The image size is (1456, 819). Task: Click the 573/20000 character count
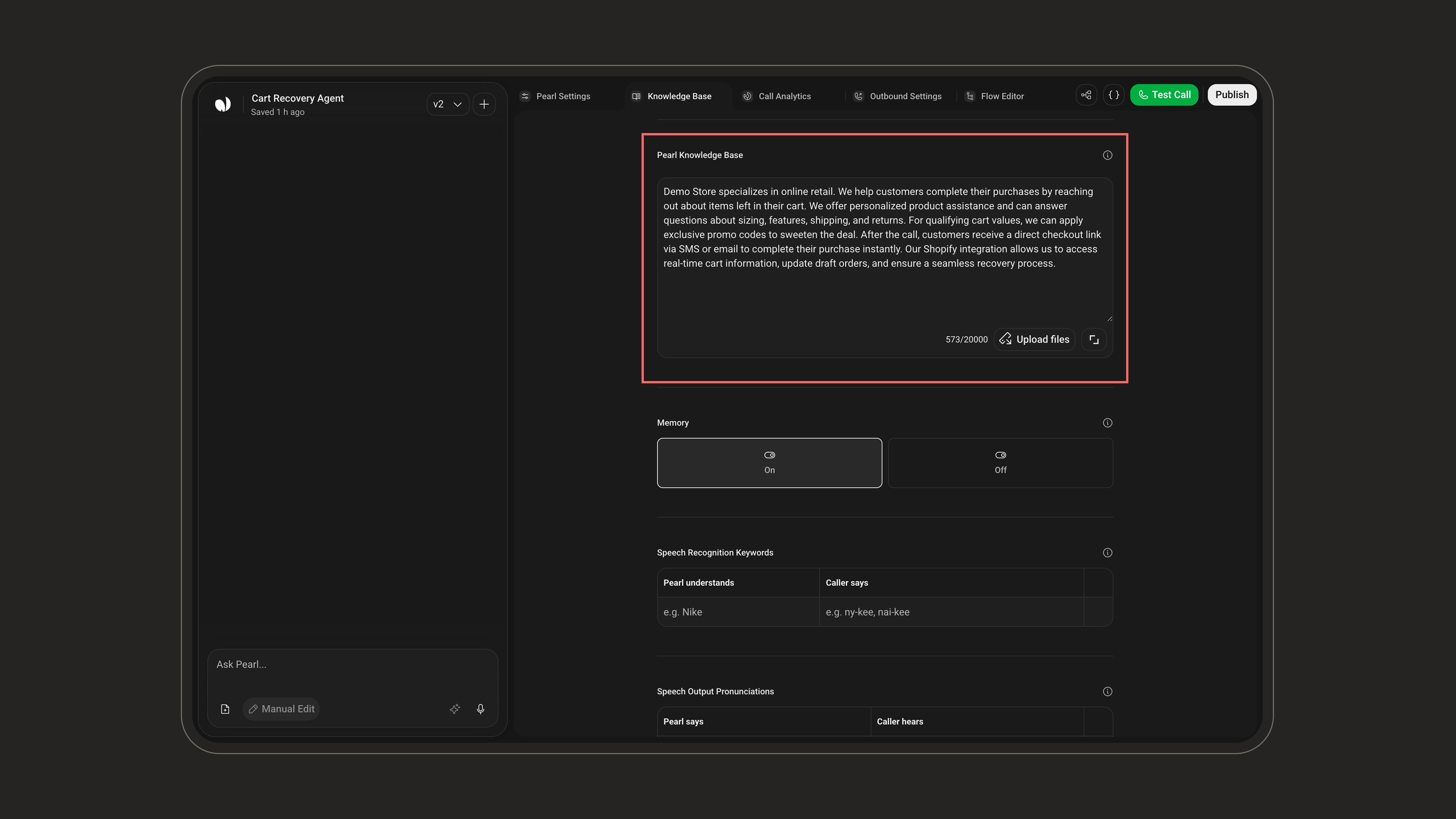point(967,340)
